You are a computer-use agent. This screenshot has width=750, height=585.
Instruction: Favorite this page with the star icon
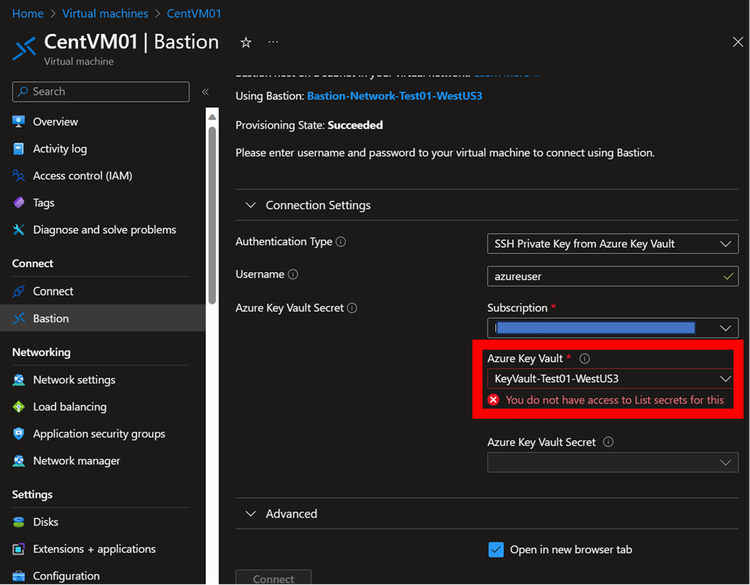point(246,43)
